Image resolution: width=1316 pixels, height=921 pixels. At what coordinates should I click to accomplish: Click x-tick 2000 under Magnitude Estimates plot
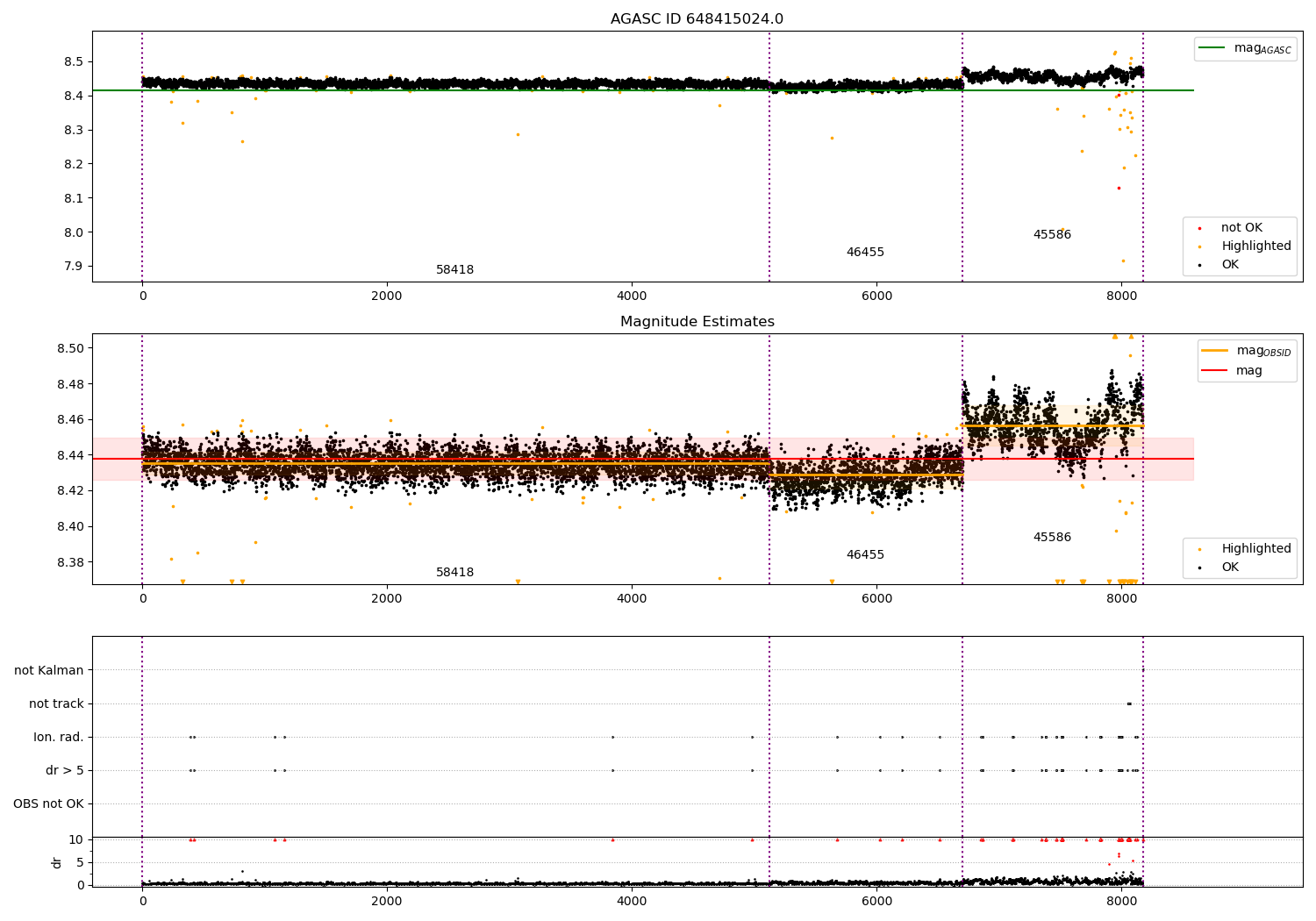point(387,599)
